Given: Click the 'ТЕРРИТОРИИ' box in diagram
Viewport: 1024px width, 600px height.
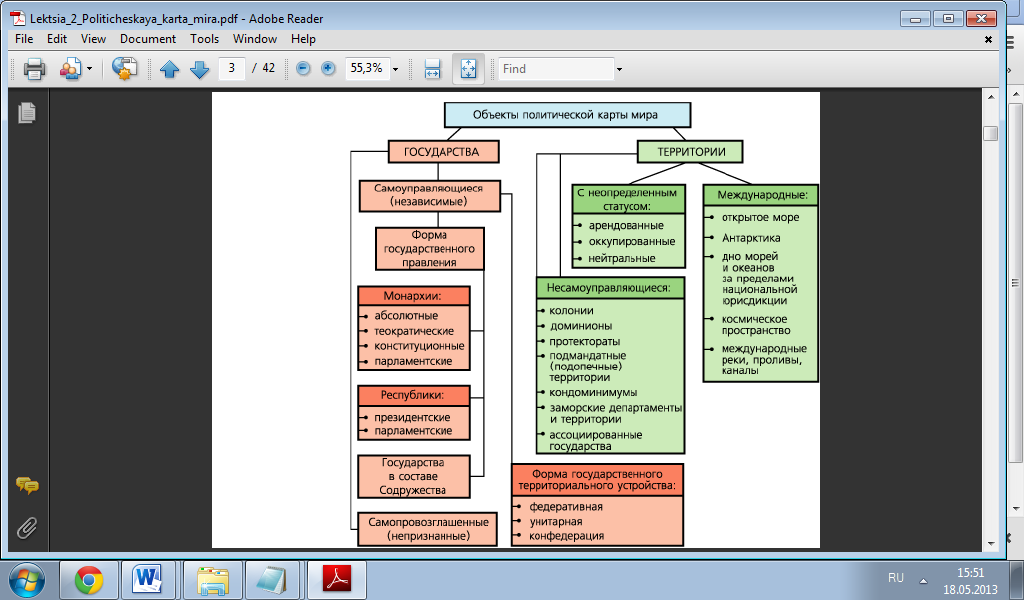Looking at the screenshot, I should (x=691, y=151).
